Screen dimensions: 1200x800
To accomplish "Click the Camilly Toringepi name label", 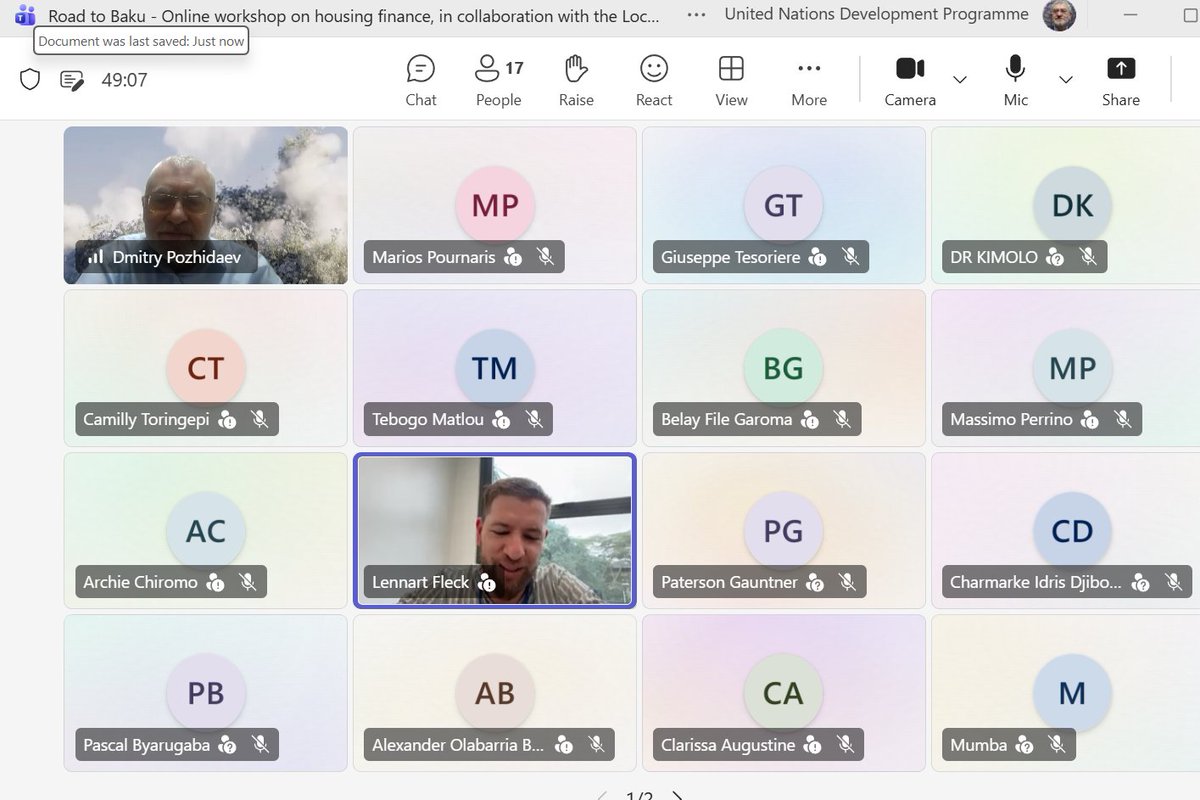I will [146, 420].
